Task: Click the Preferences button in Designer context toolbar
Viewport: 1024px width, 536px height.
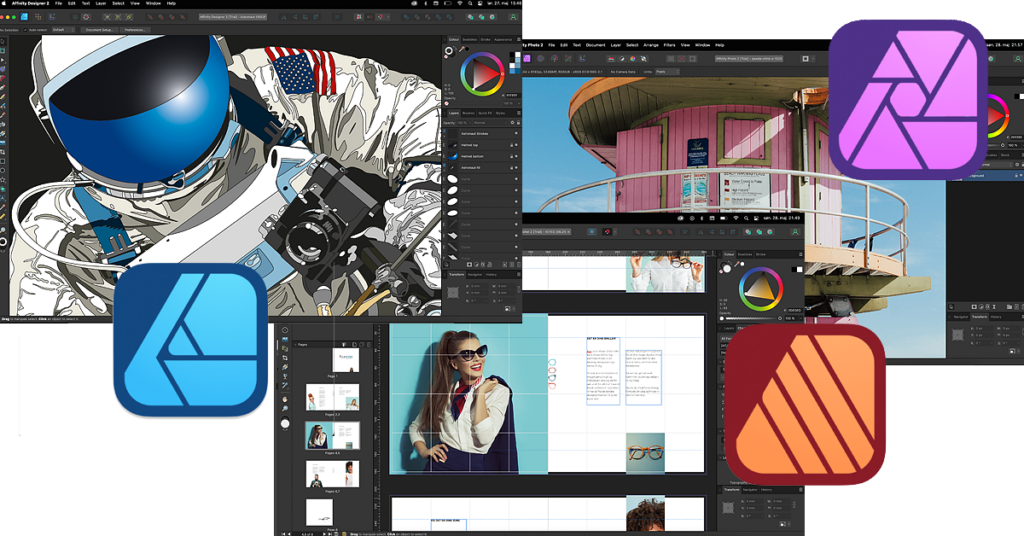Action: 135,30
